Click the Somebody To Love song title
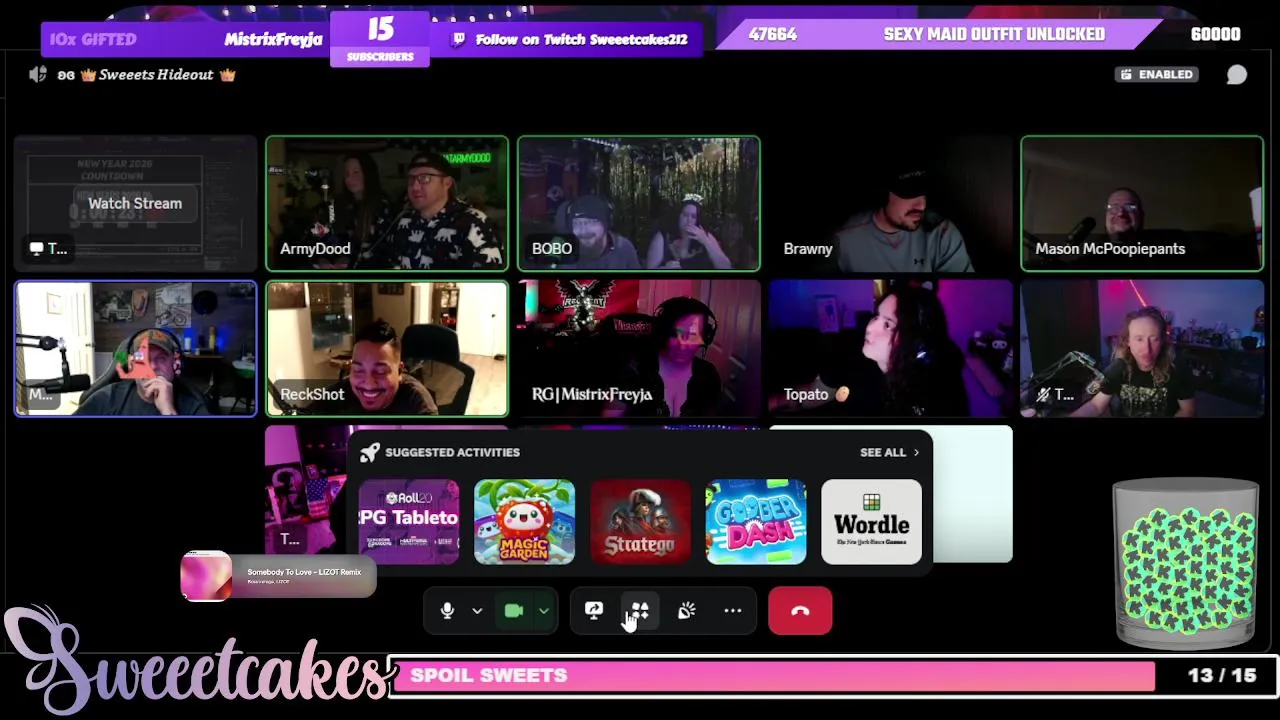This screenshot has height=720, width=1280. (304, 572)
